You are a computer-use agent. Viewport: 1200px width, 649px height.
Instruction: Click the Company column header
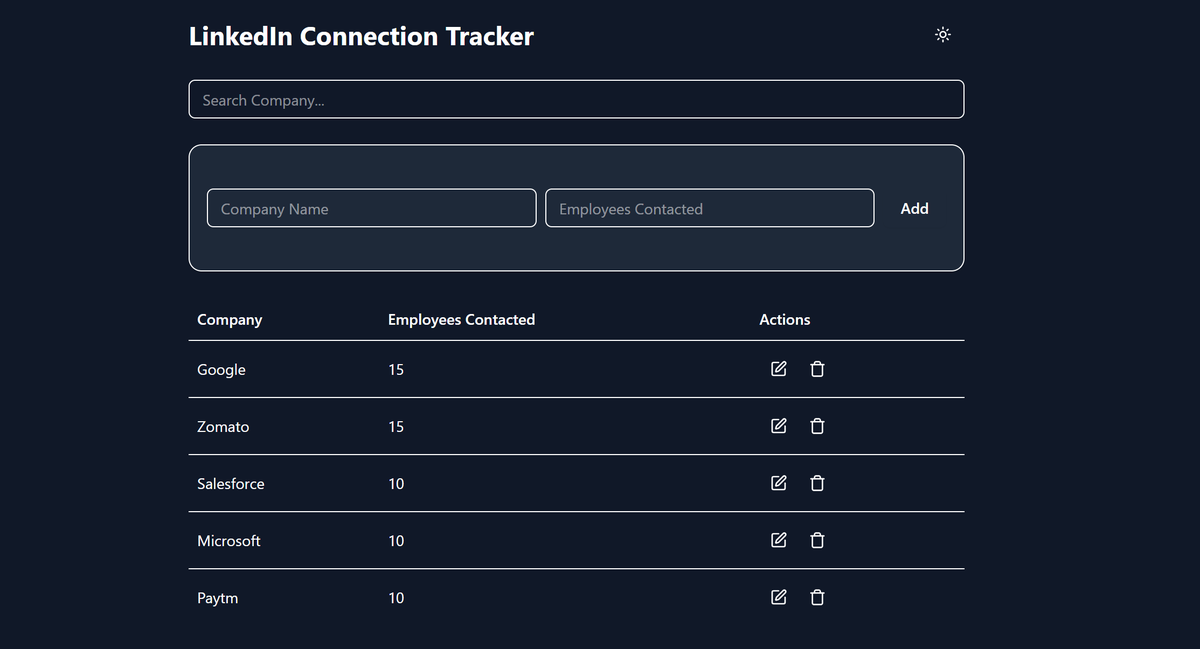(229, 319)
